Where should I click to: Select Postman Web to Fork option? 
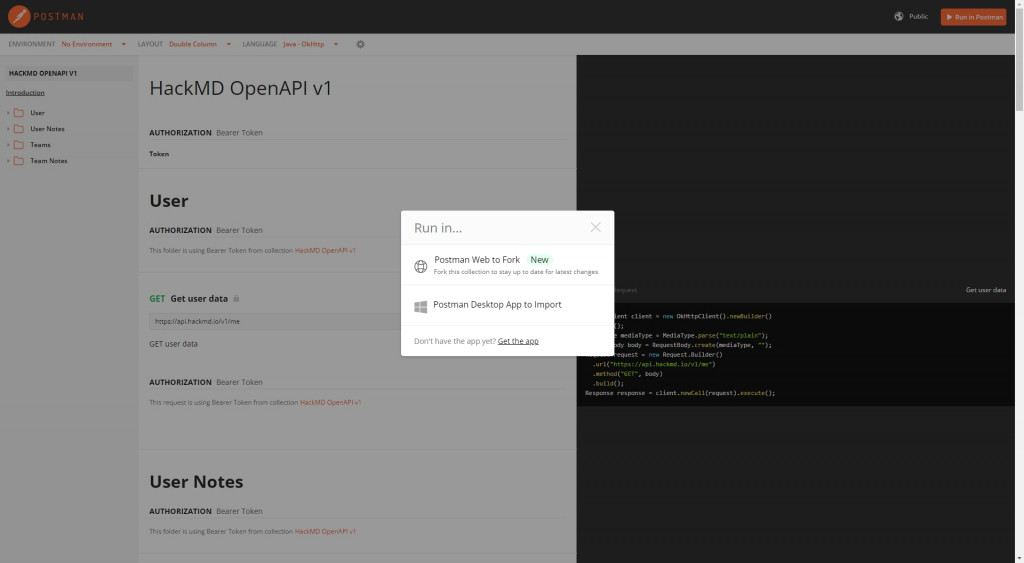[507, 265]
